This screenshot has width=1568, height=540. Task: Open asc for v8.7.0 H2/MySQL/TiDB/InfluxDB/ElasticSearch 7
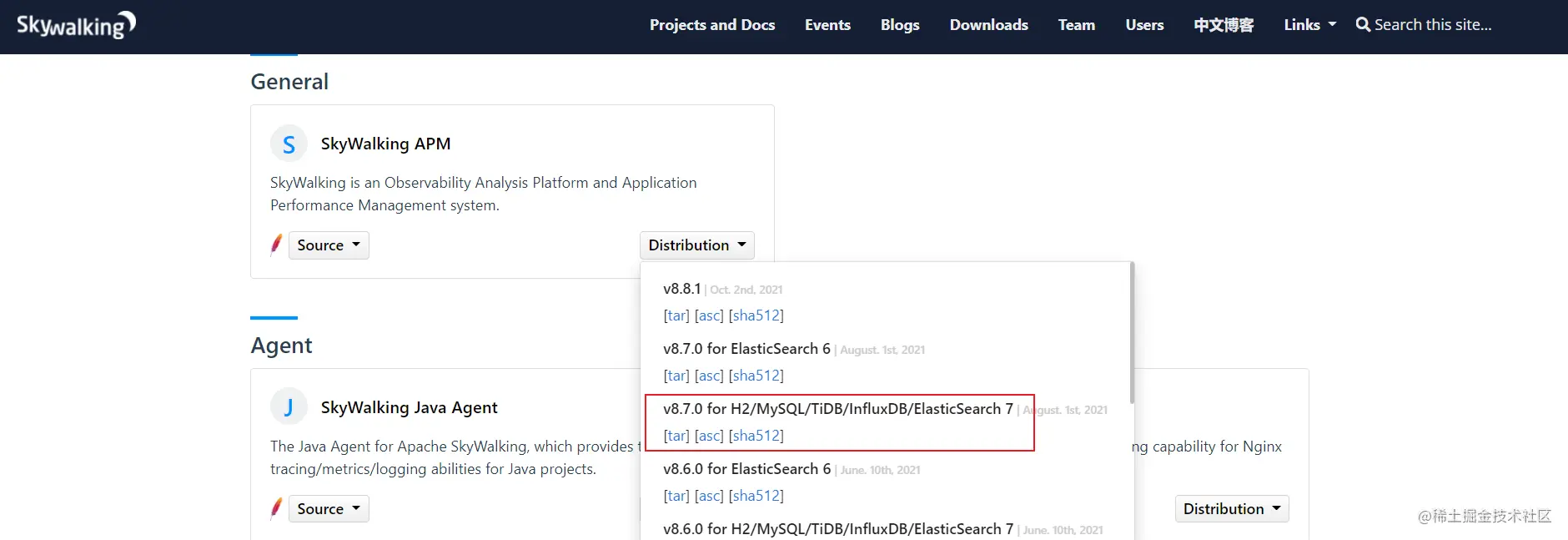click(x=709, y=436)
